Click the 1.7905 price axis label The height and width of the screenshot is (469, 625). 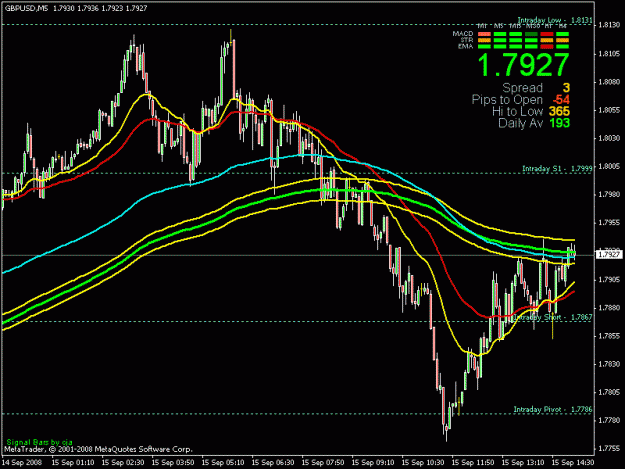point(609,279)
